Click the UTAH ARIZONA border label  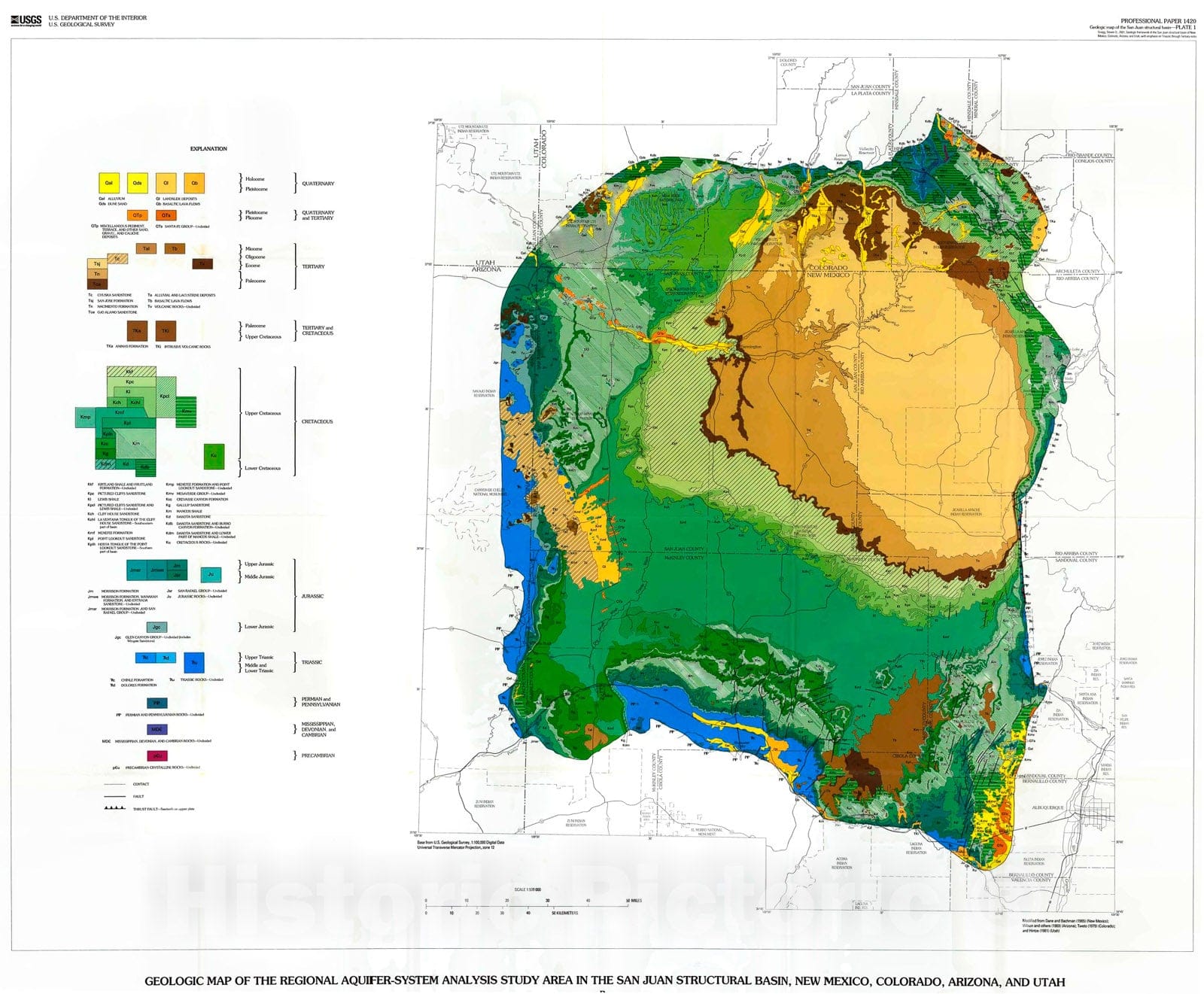pyautogui.click(x=487, y=266)
